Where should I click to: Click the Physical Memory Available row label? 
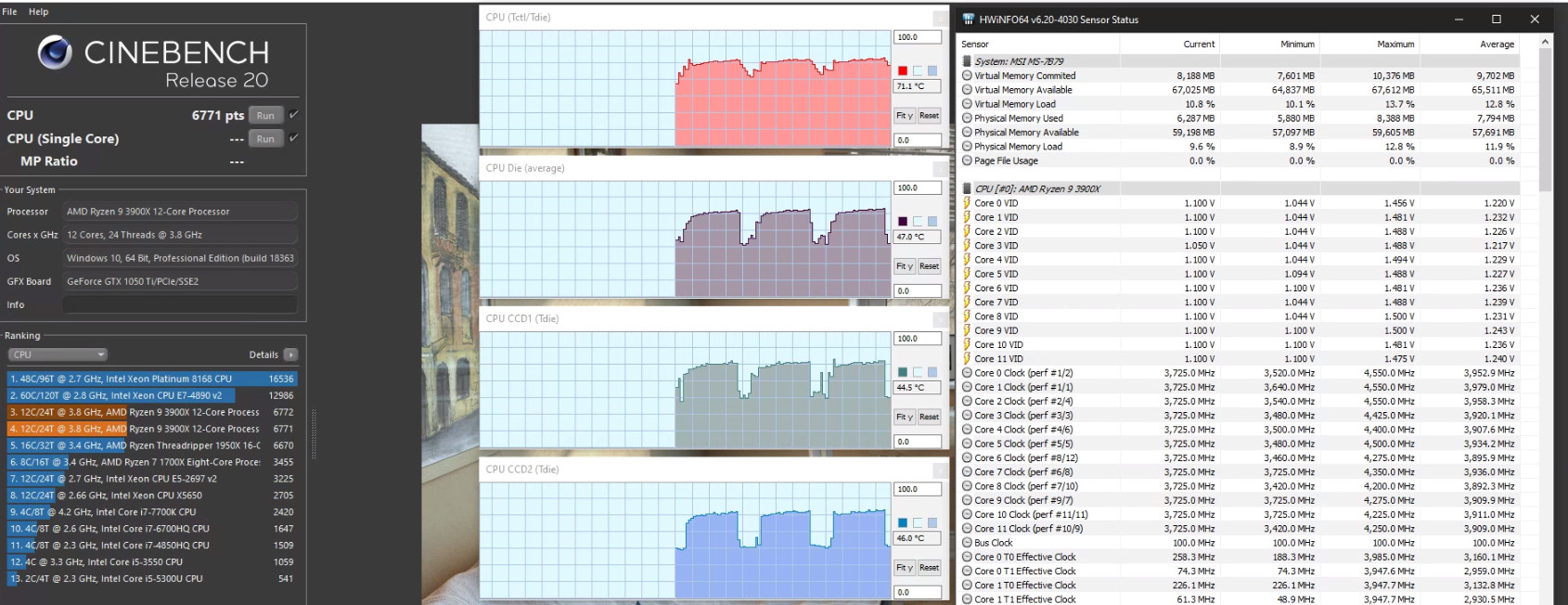pyautogui.click(x=1026, y=133)
